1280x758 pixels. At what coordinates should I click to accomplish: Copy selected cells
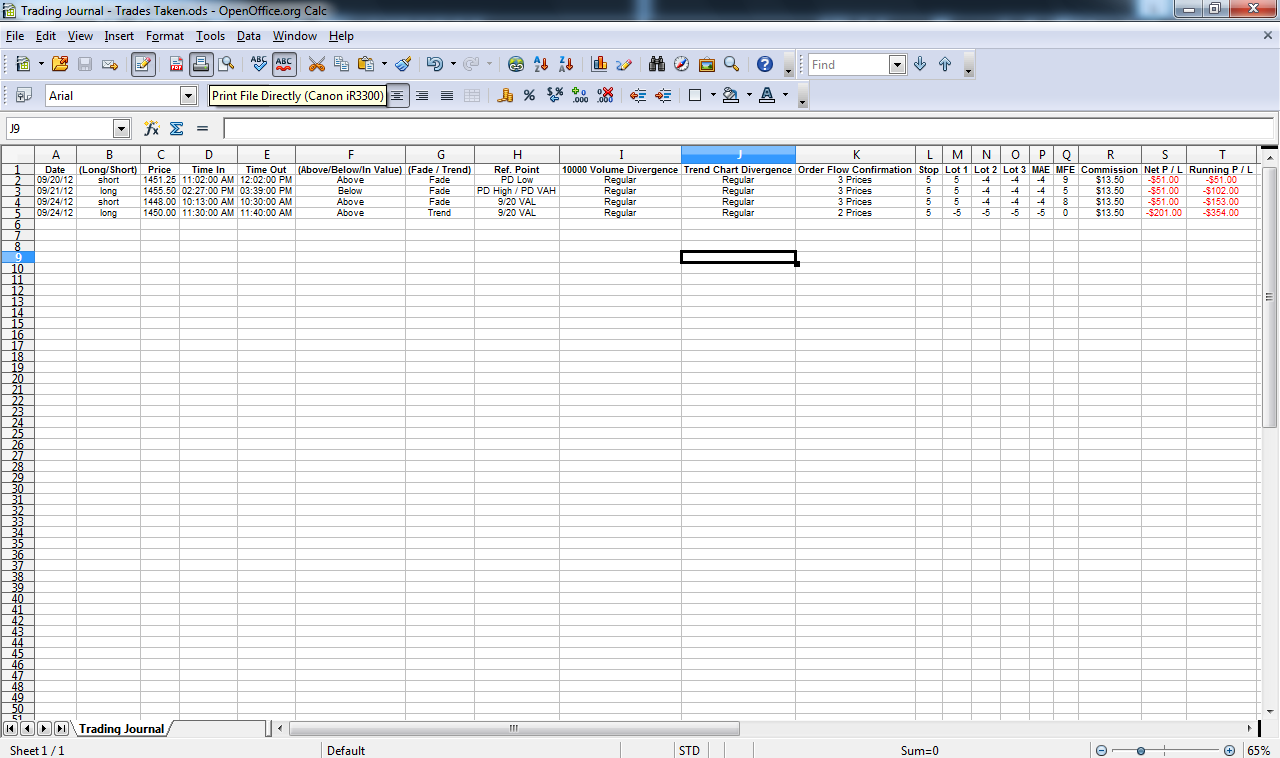pos(342,64)
